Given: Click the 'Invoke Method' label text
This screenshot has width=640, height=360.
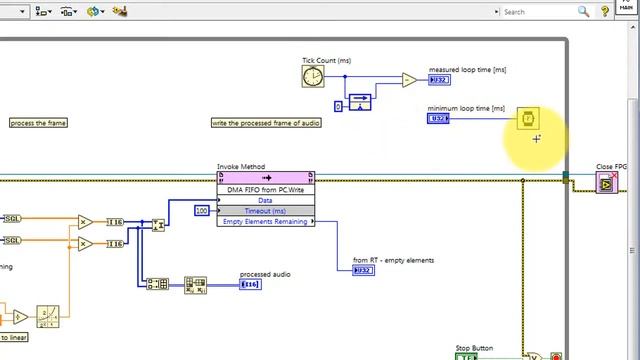Looking at the screenshot, I should (241, 167).
